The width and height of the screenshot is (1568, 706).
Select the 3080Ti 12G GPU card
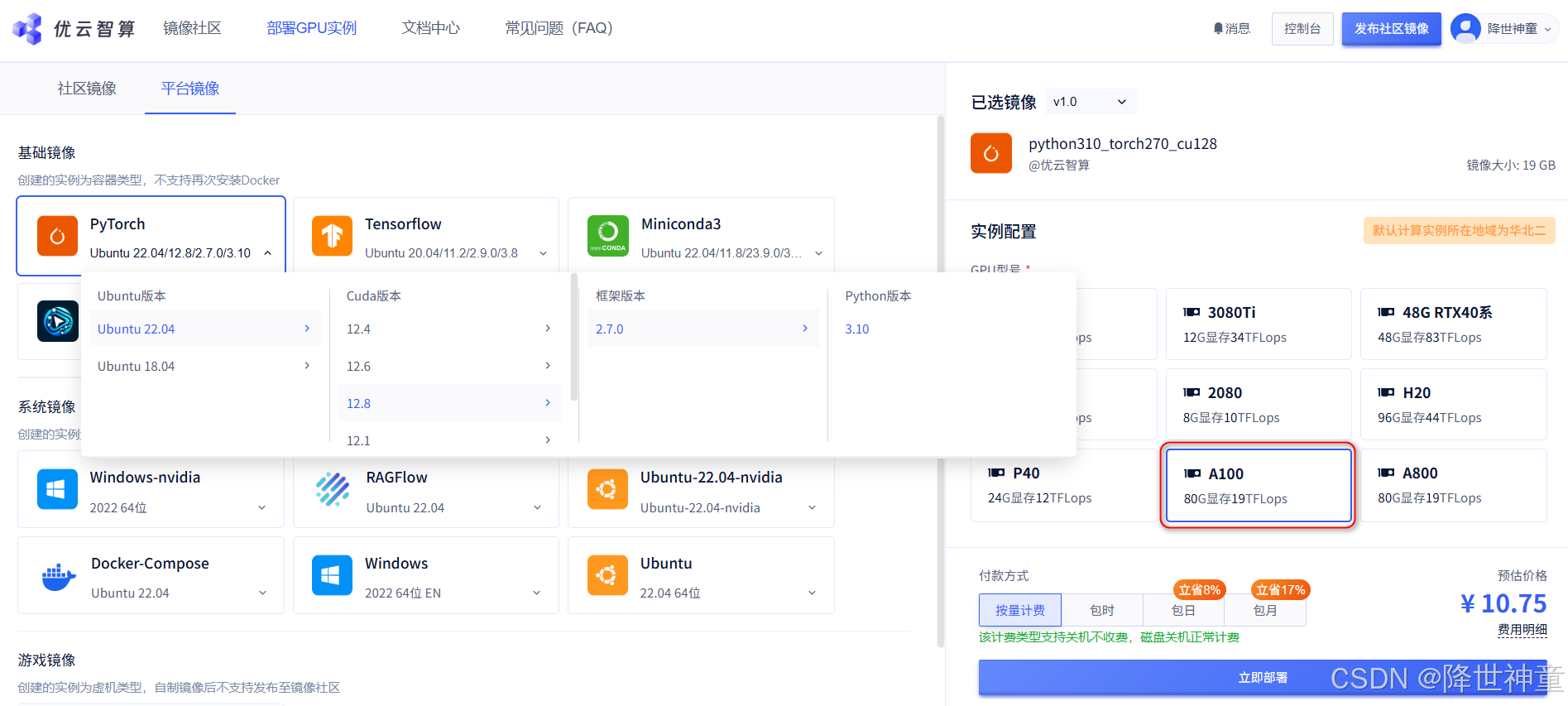(x=1259, y=324)
